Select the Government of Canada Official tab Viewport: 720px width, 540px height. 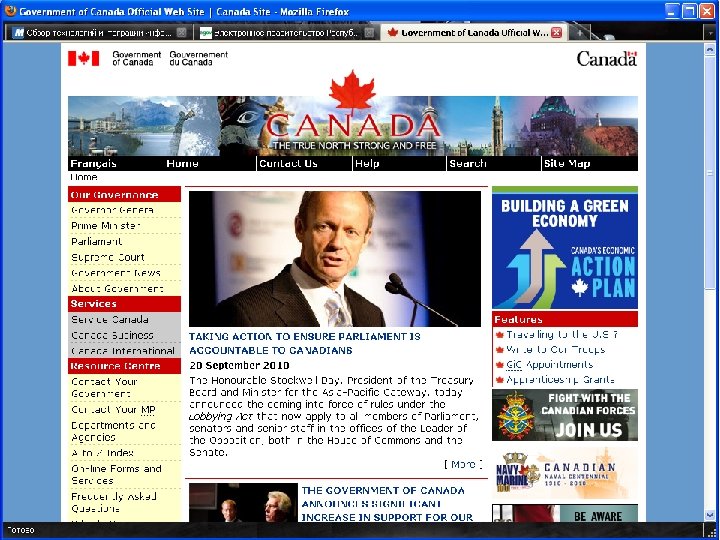(473, 33)
